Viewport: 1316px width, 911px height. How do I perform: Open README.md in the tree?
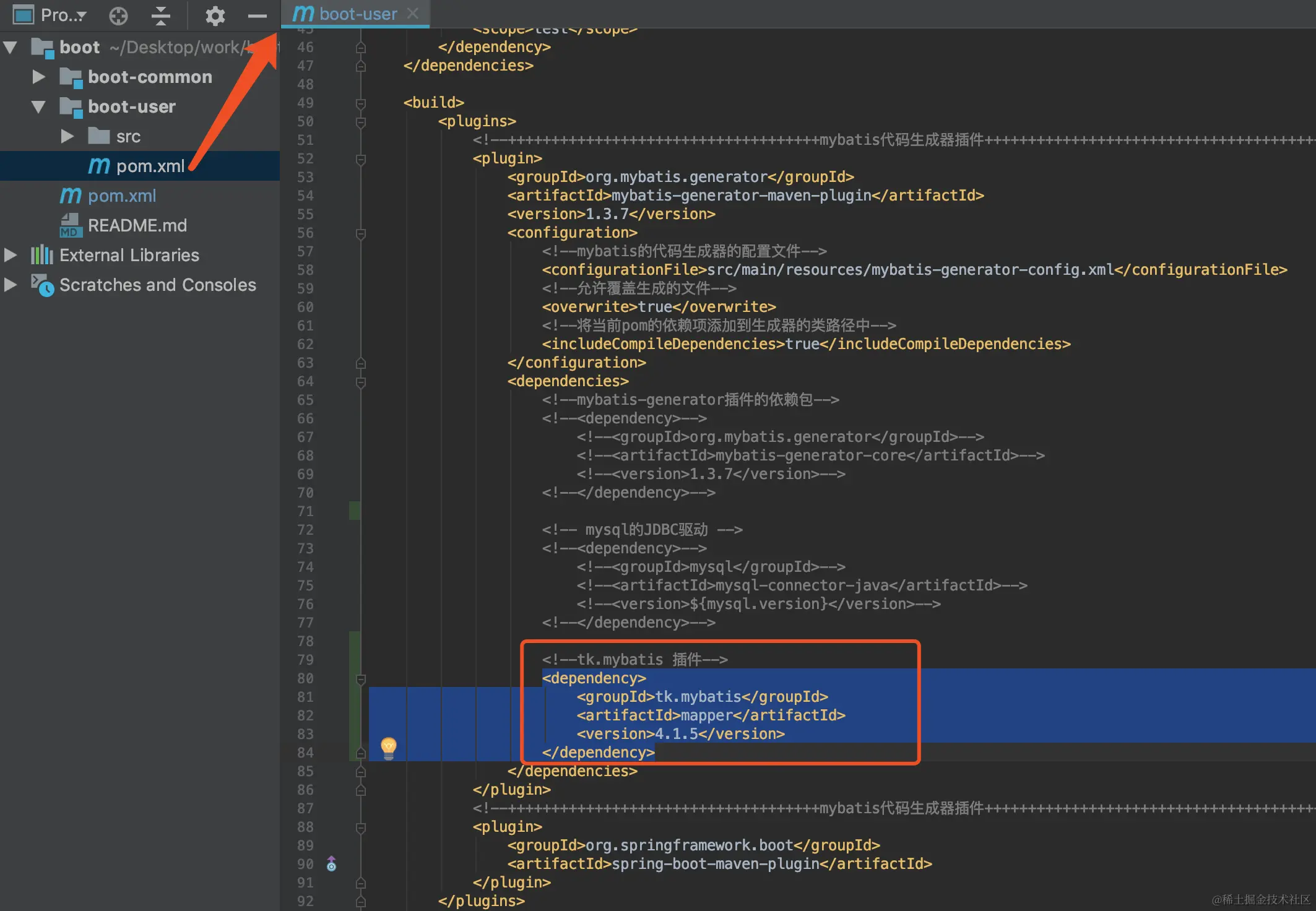coord(137,225)
